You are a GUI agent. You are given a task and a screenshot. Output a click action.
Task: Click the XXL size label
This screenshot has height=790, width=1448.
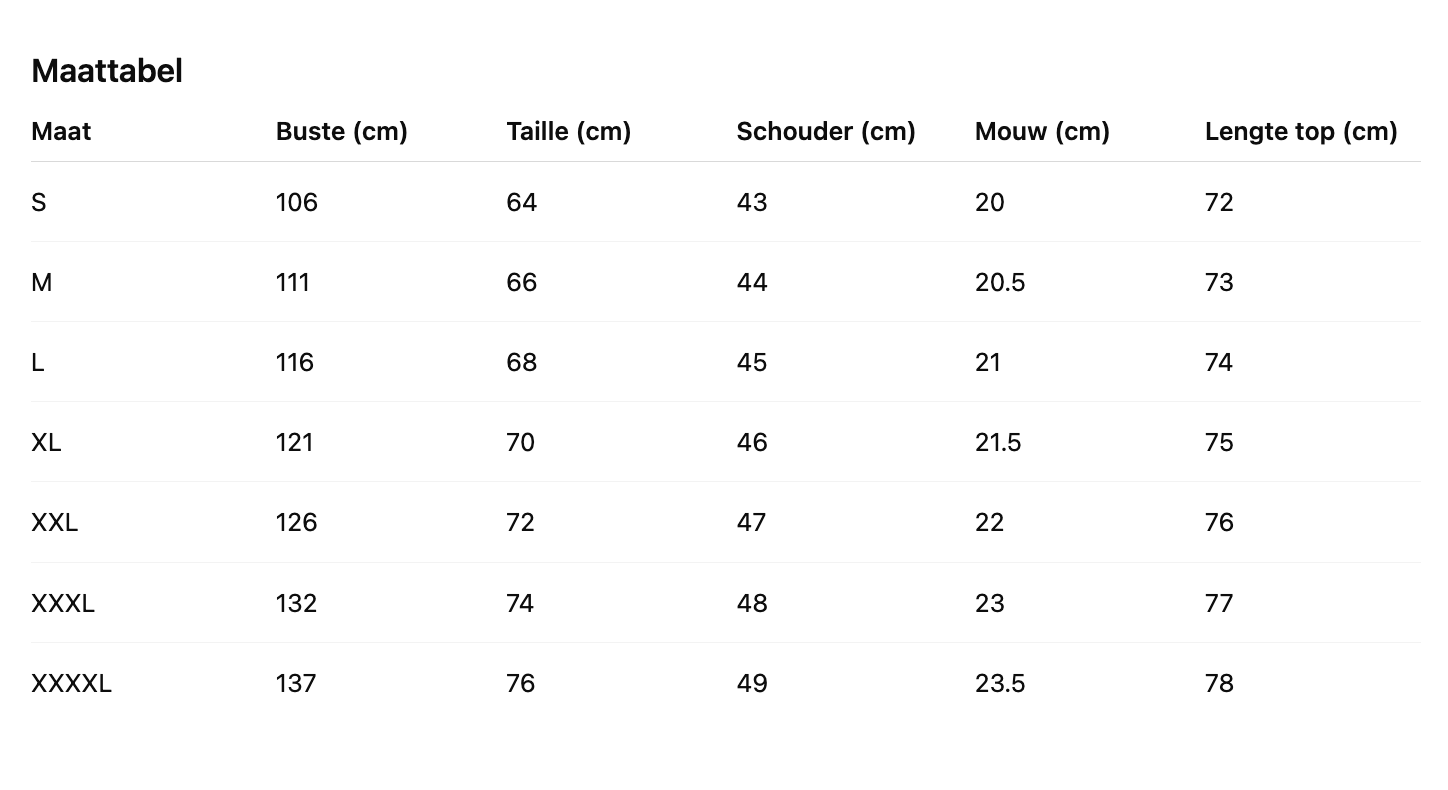(54, 523)
